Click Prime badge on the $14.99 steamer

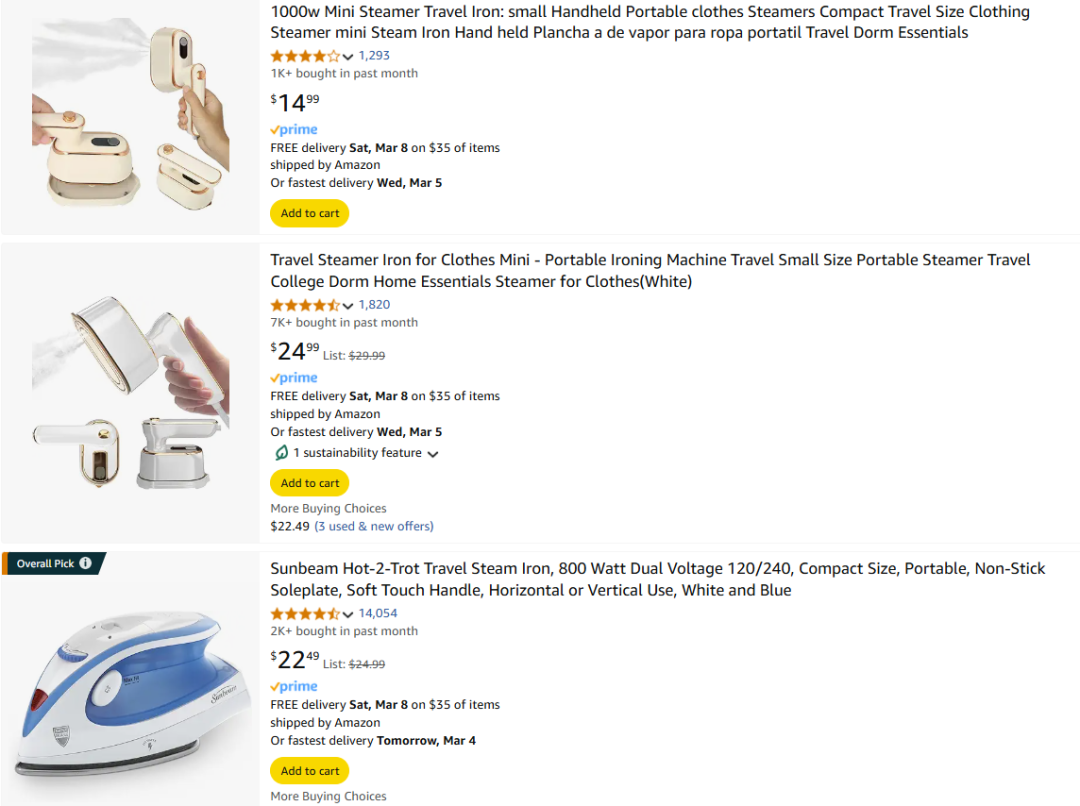[x=294, y=130]
